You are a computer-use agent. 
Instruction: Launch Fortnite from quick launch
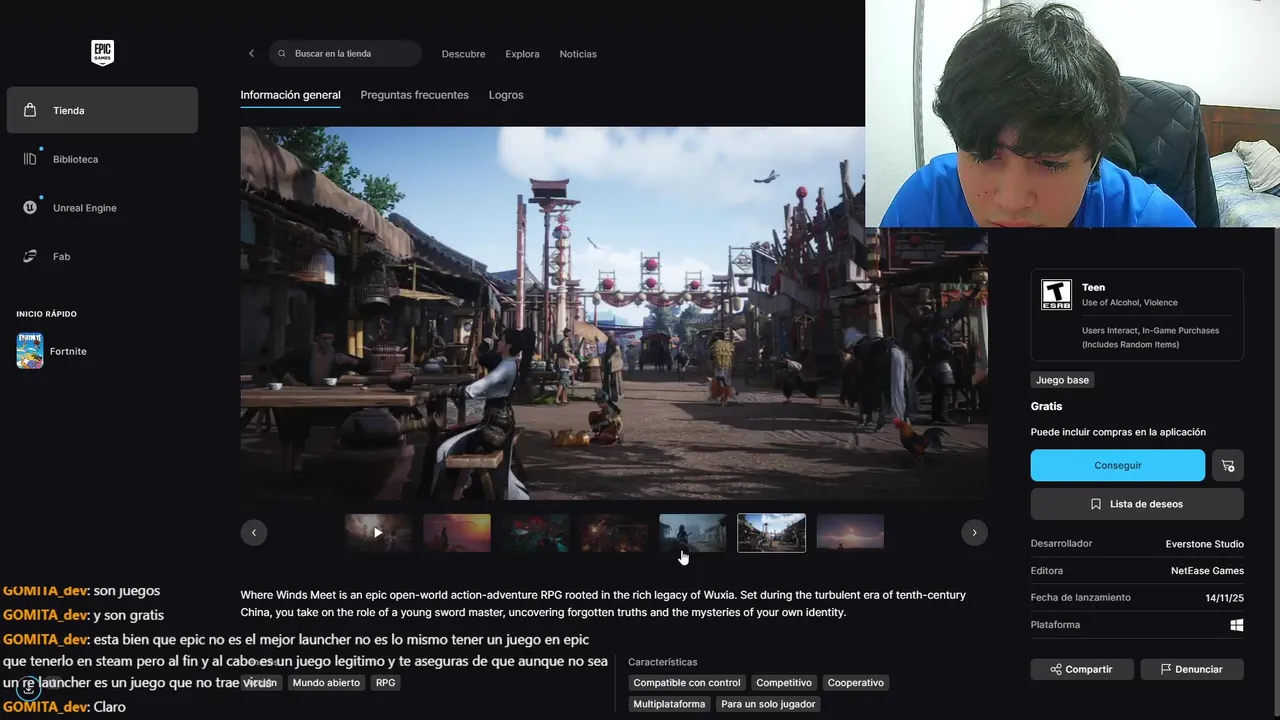52,351
